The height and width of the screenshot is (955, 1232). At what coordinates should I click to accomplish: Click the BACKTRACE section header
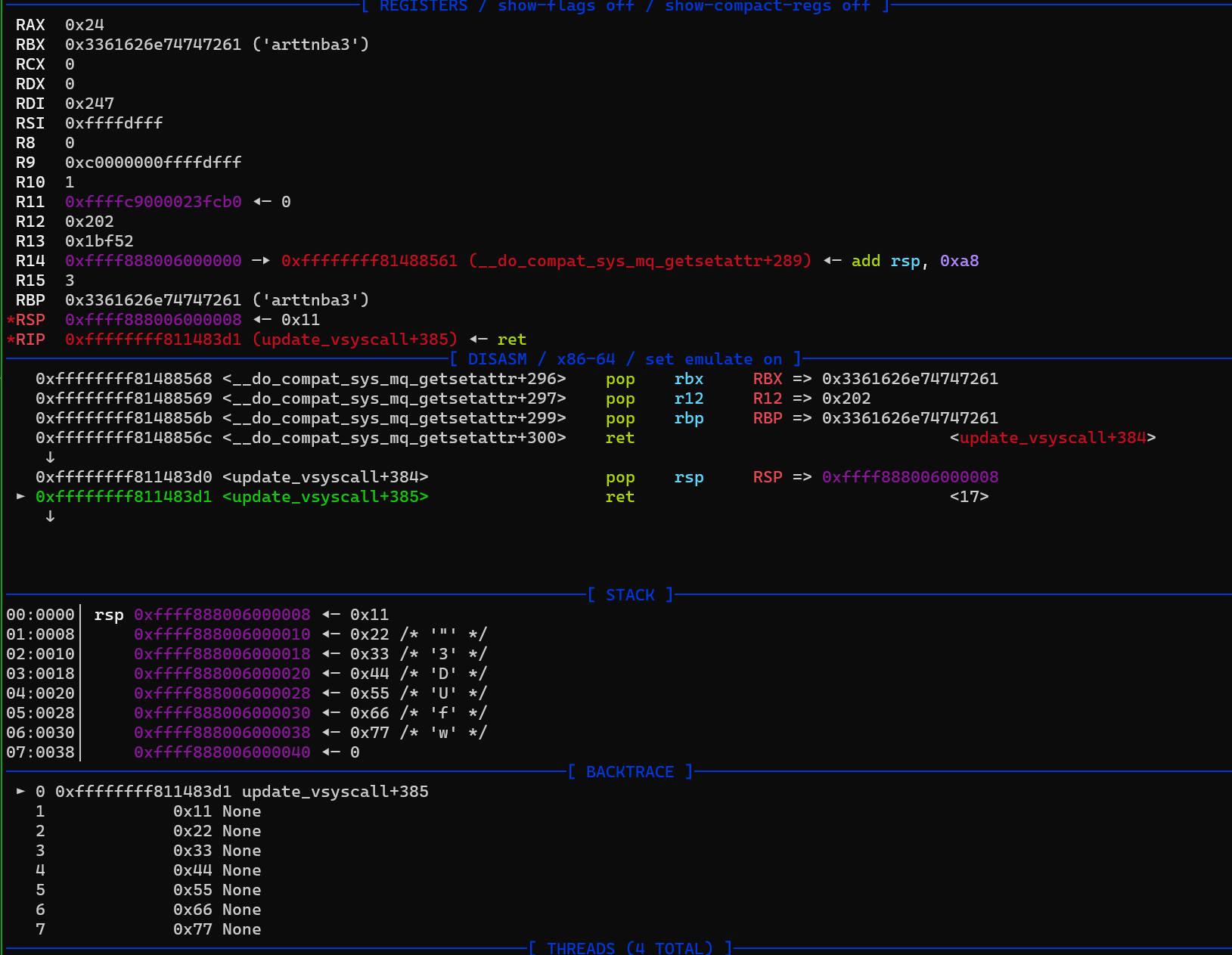click(x=631, y=772)
